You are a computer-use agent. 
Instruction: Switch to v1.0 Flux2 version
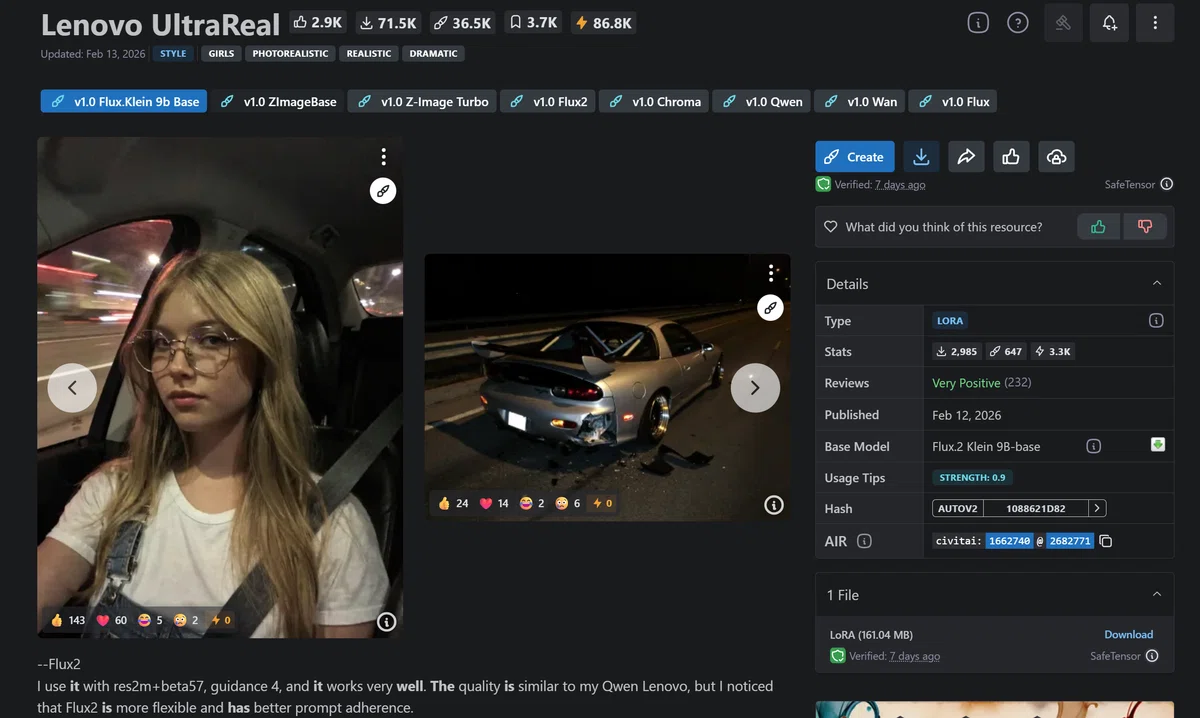tap(549, 101)
